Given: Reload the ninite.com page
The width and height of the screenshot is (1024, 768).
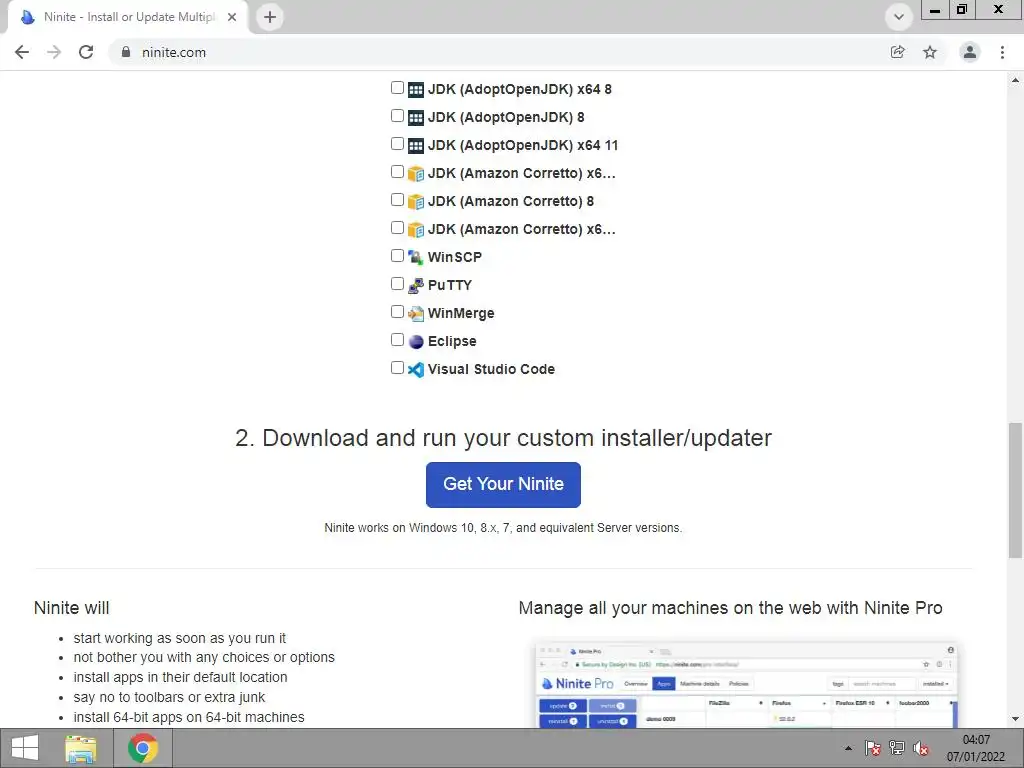Looking at the screenshot, I should (x=86, y=52).
